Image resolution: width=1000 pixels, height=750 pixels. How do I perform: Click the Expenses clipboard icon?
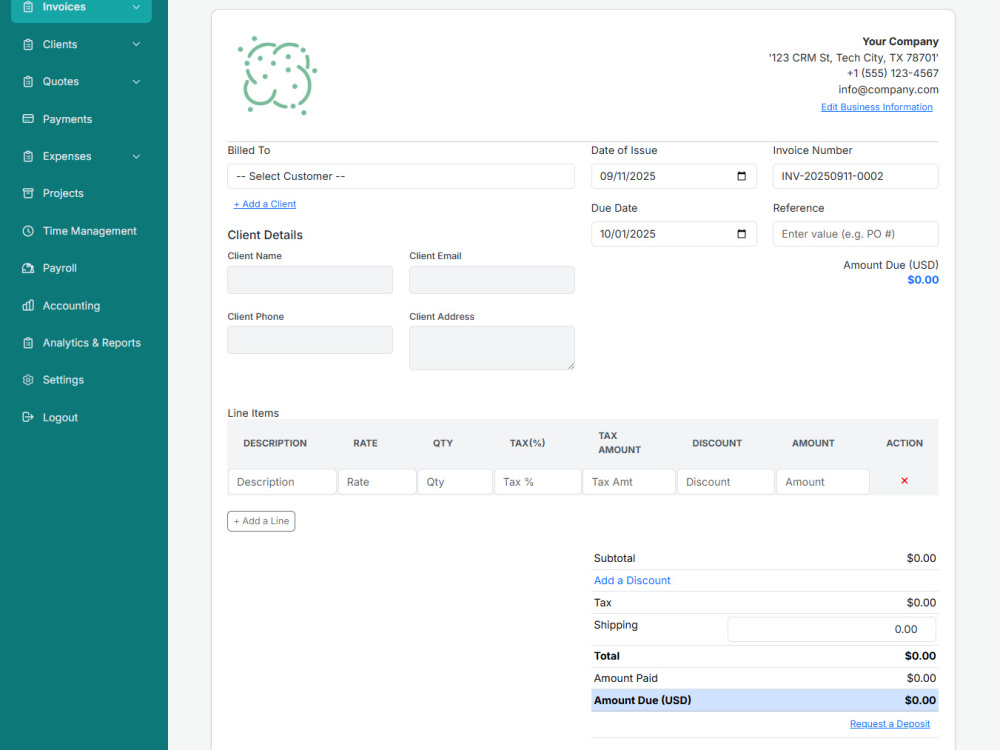point(28,156)
